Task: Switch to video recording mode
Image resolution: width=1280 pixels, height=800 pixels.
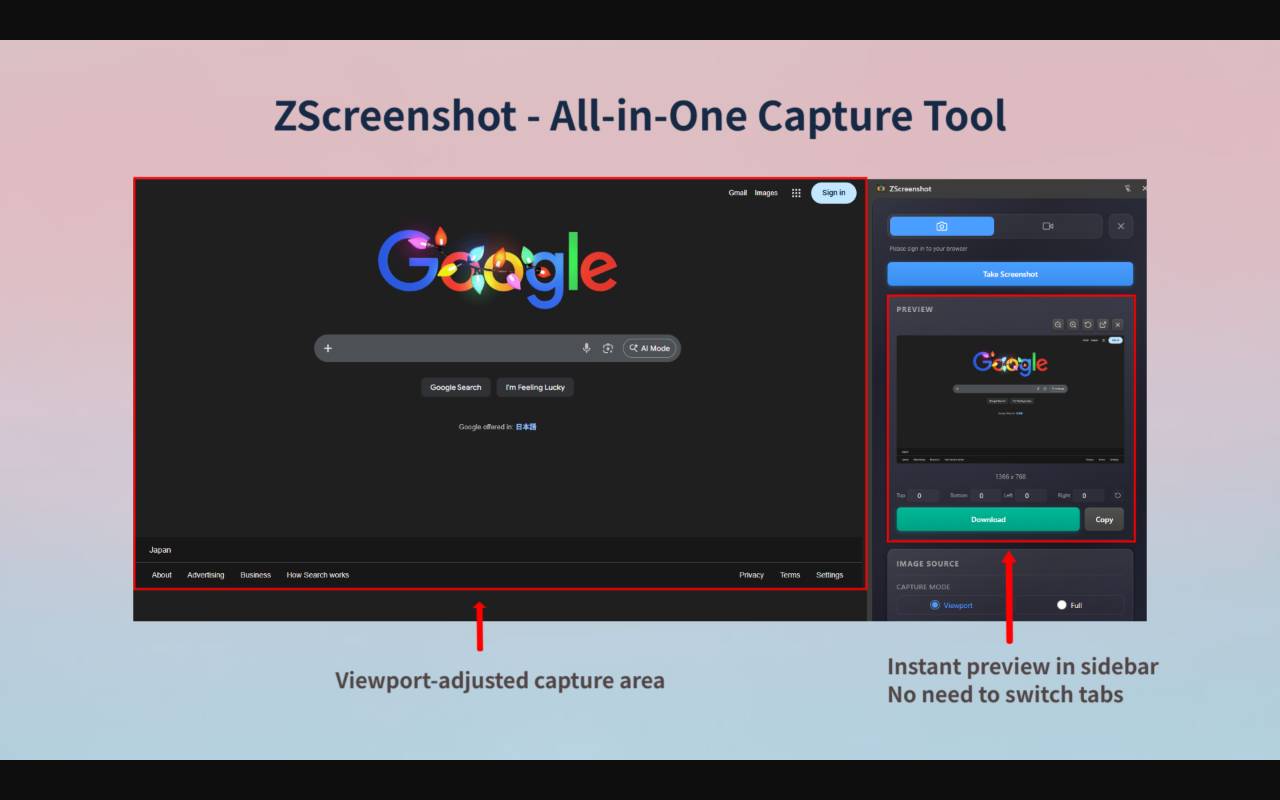Action: pyautogui.click(x=1048, y=226)
